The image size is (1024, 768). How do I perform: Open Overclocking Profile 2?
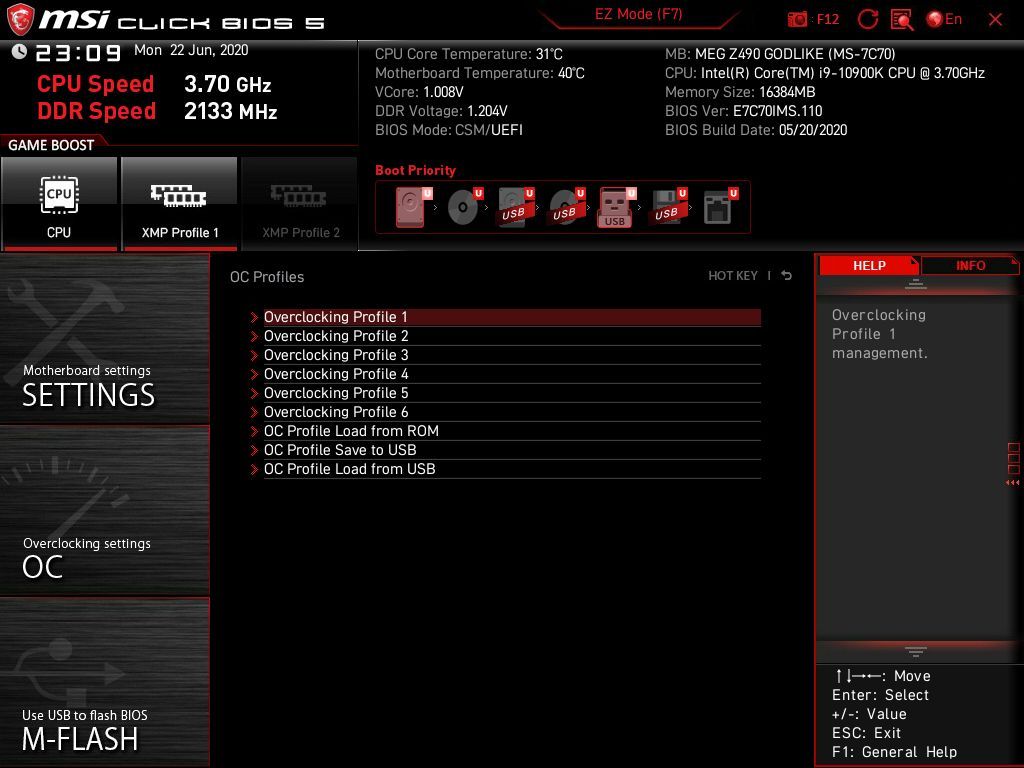click(x=512, y=336)
